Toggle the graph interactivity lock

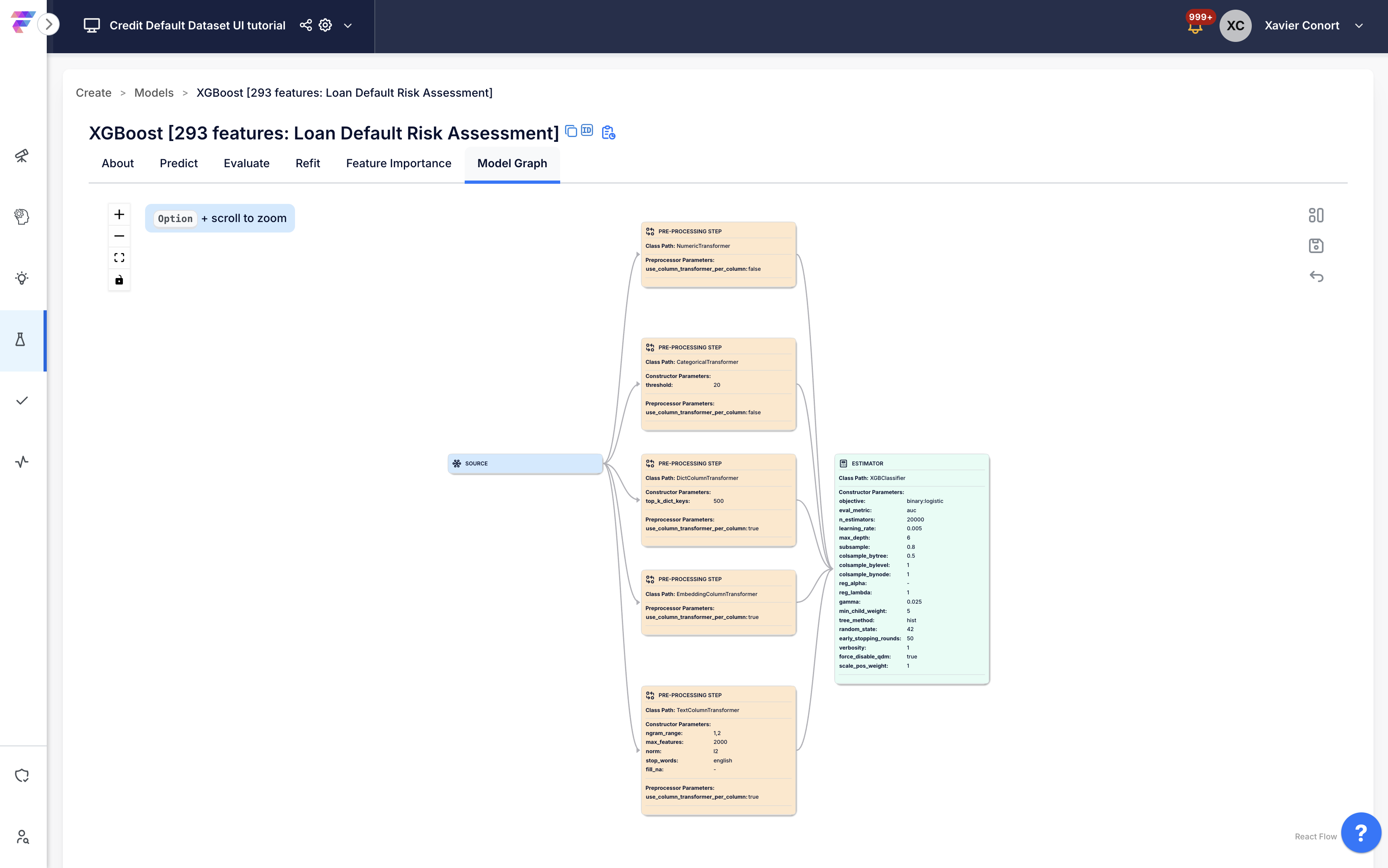click(119, 280)
